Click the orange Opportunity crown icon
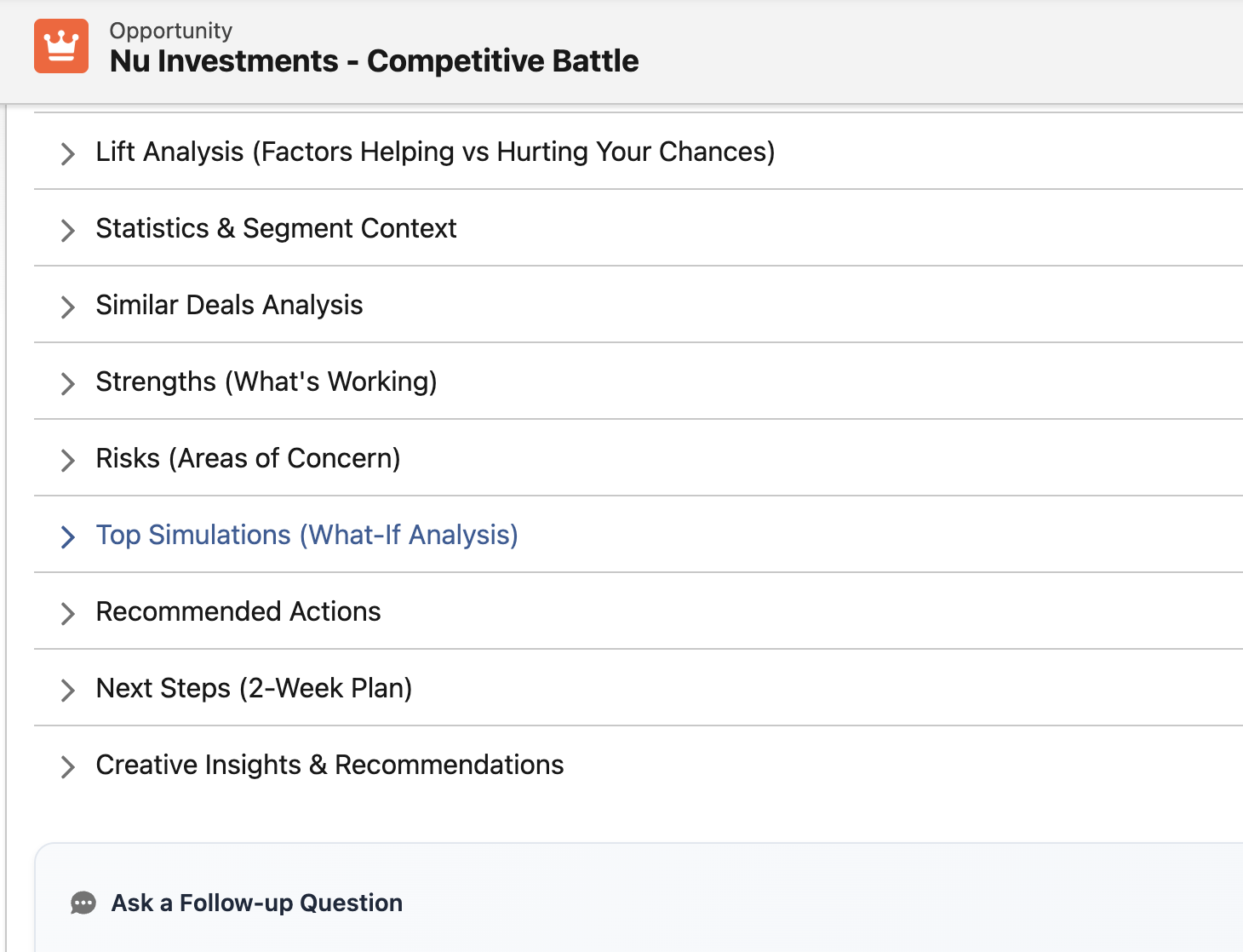1243x952 pixels. [61, 46]
